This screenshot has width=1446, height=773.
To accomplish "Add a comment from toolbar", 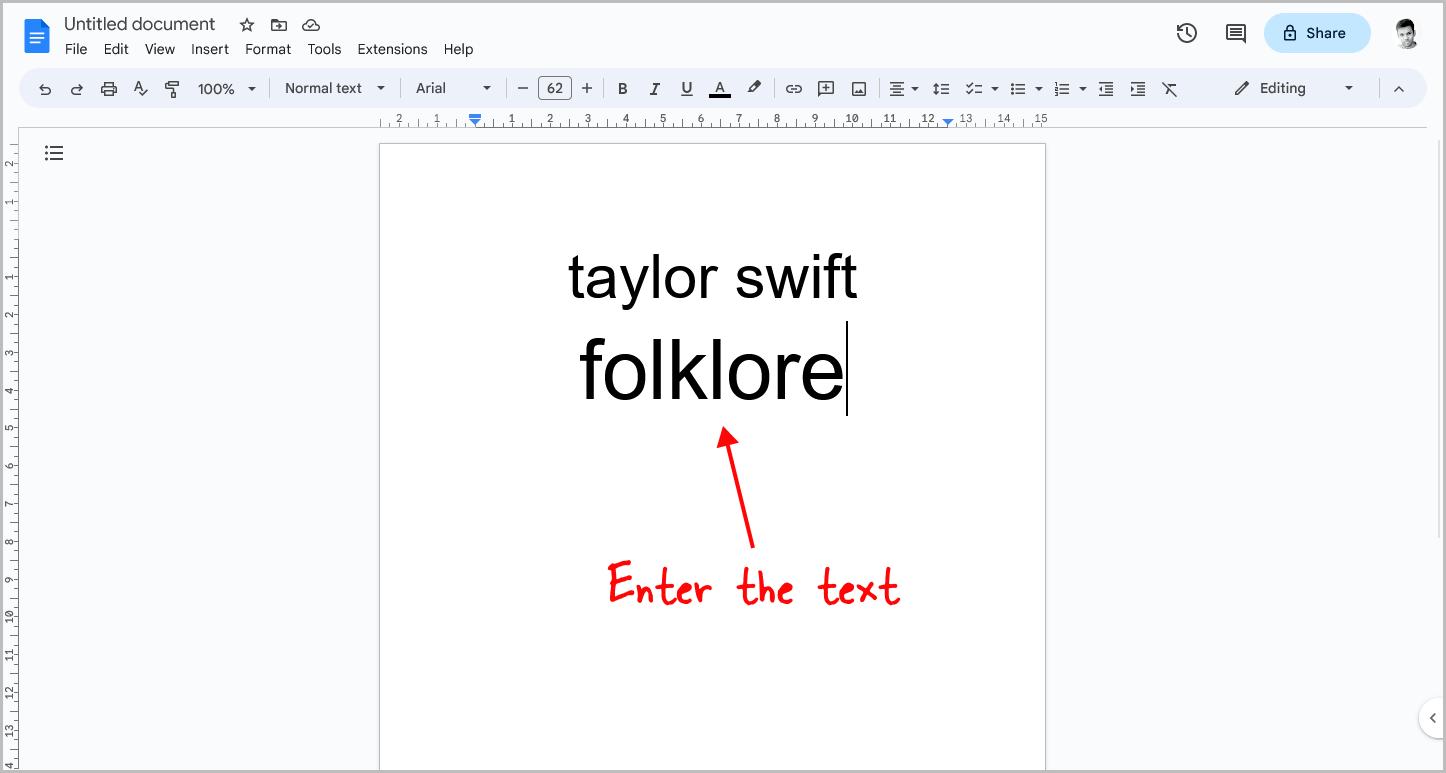I will pos(826,89).
